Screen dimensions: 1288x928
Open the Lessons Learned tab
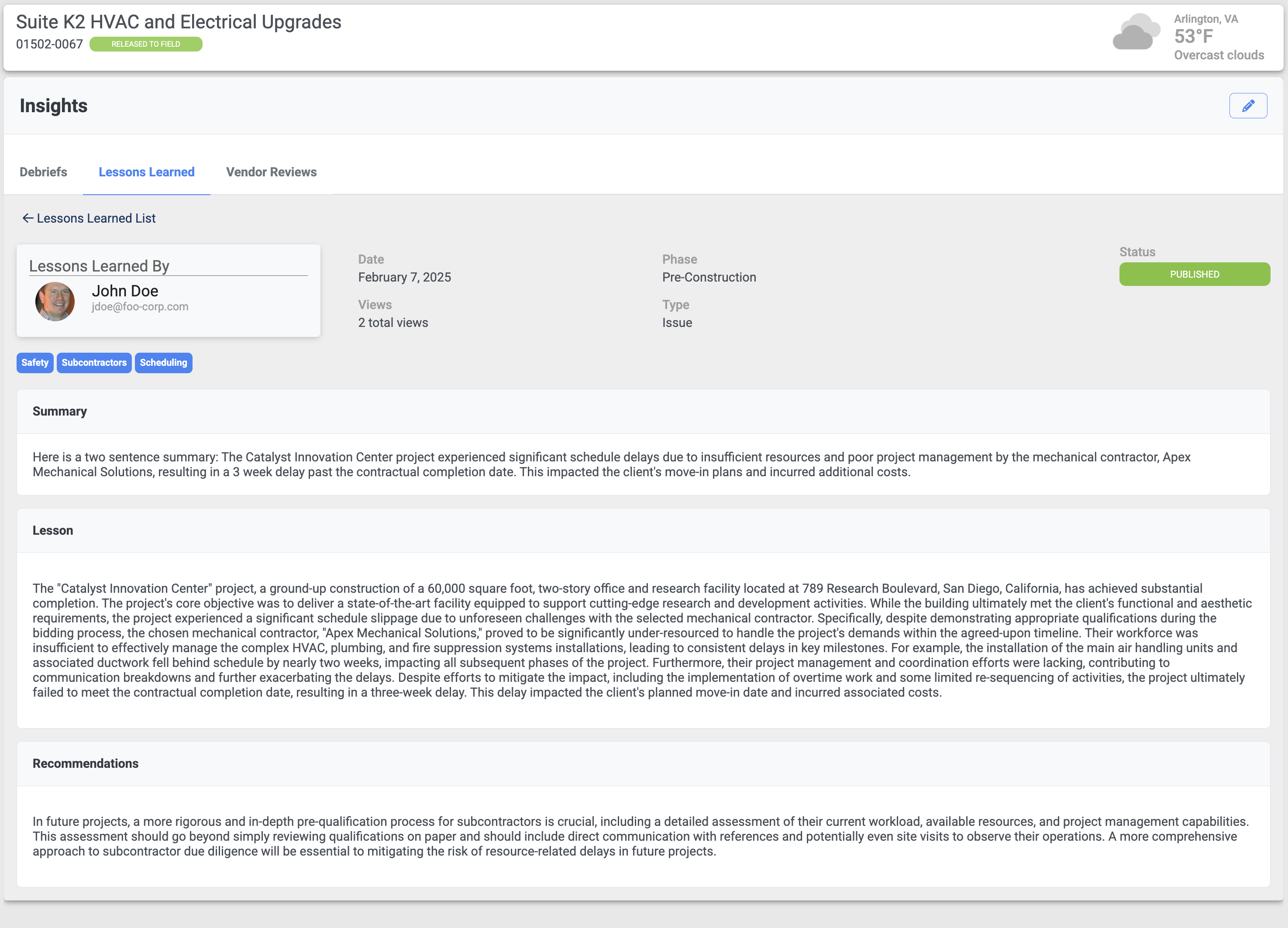click(146, 172)
